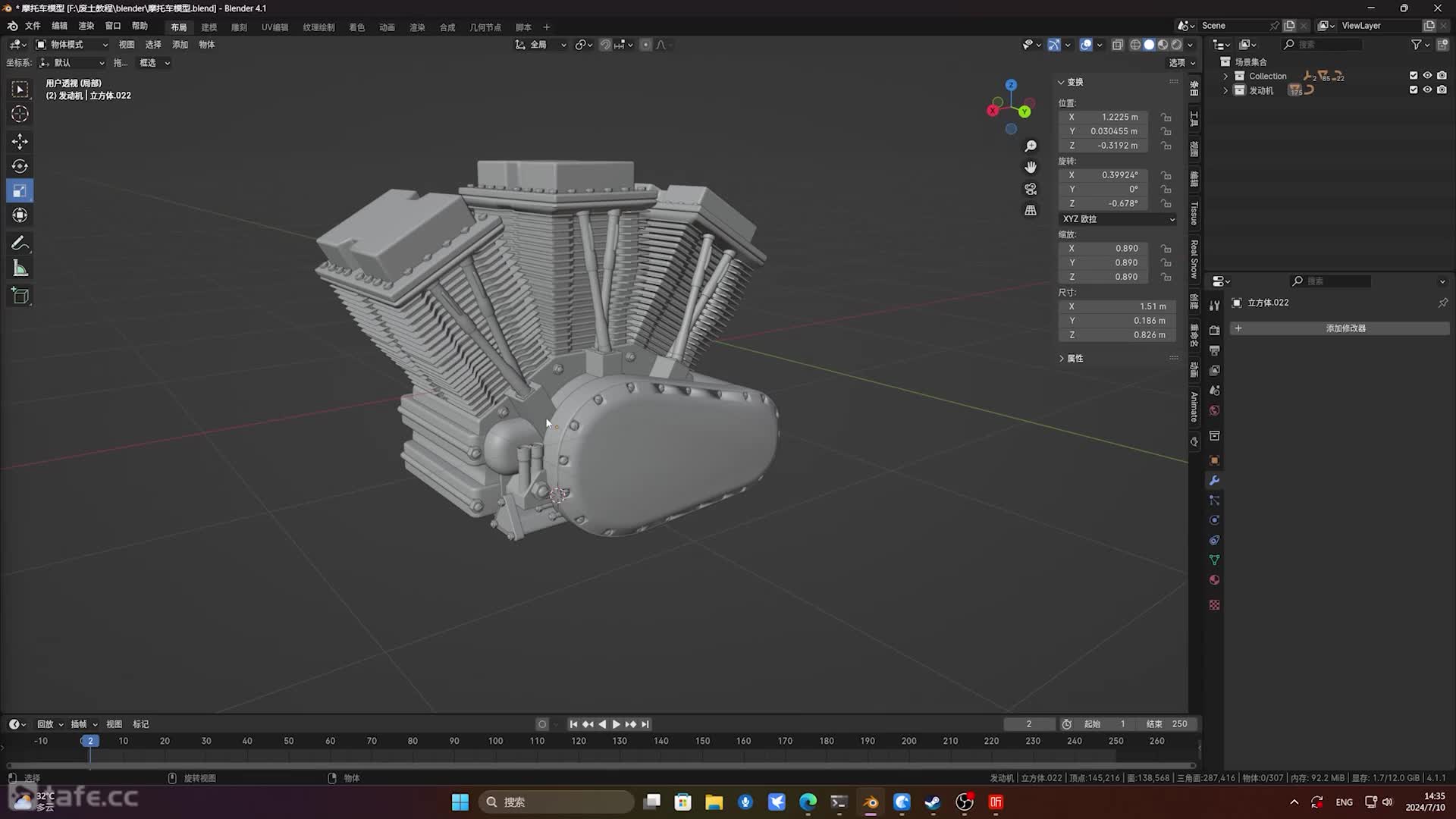Choose the combined Transform tool
Screen dimensions: 1456x819
coord(20,215)
